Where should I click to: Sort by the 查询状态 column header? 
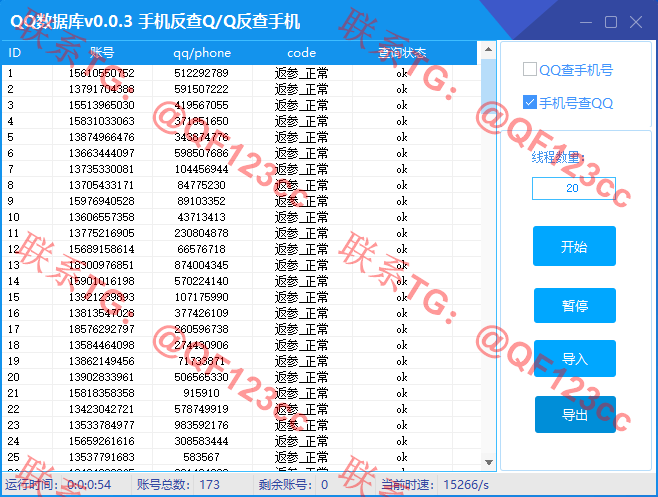[402, 52]
